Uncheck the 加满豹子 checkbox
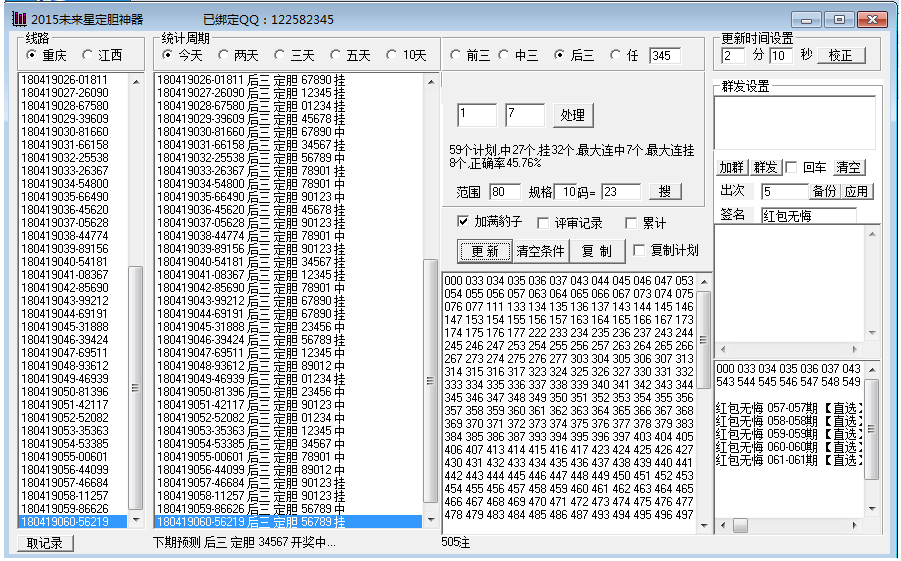901x561 pixels. click(x=463, y=222)
